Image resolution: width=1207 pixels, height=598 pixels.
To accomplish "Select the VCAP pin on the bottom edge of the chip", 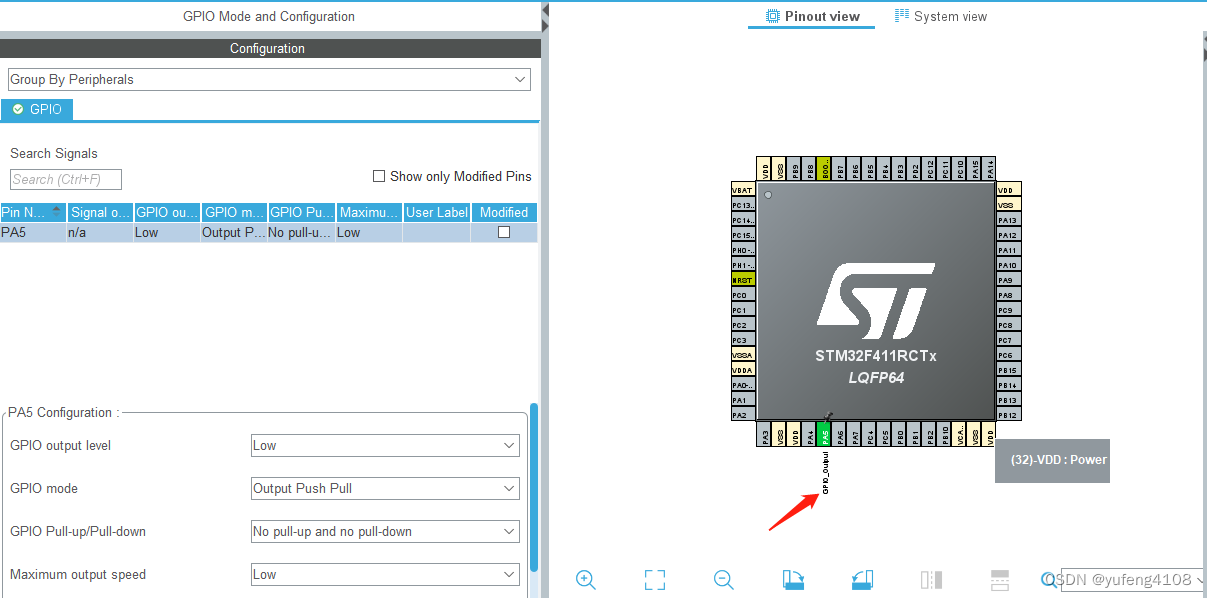I will coord(960,434).
